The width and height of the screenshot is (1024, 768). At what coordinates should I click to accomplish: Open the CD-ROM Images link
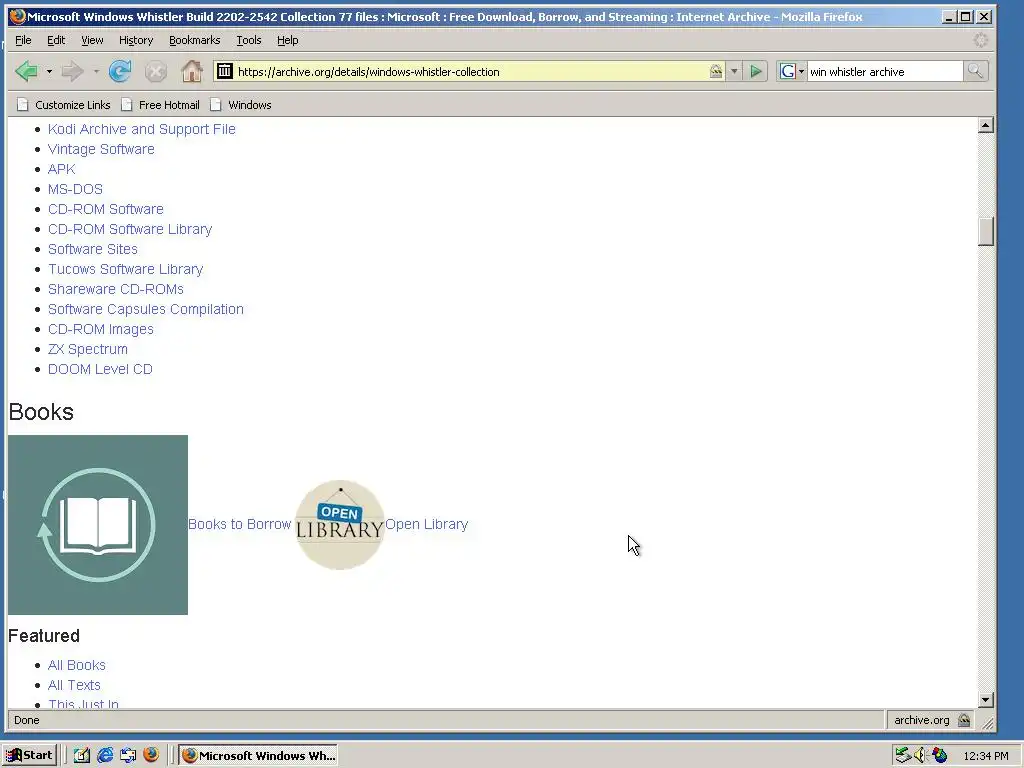pyautogui.click(x=101, y=329)
